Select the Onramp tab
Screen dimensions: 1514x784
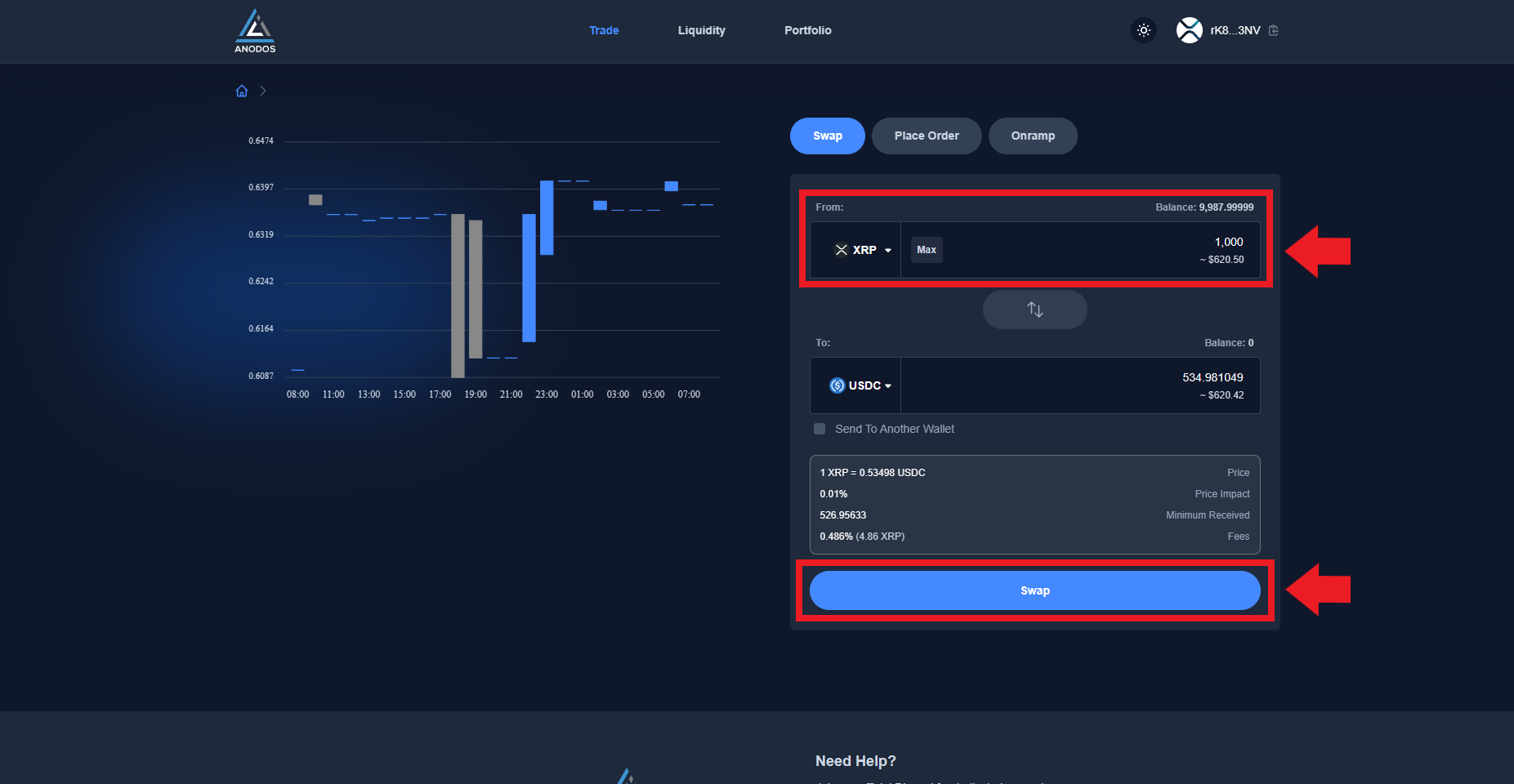[1033, 136]
